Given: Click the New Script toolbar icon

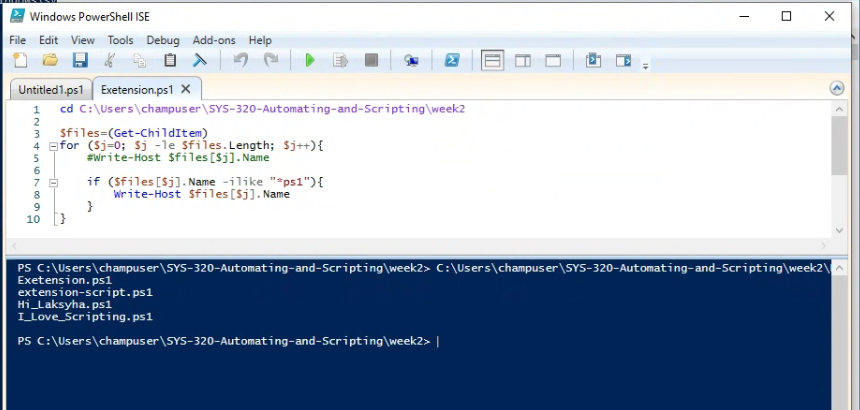Looking at the screenshot, I should [20, 61].
